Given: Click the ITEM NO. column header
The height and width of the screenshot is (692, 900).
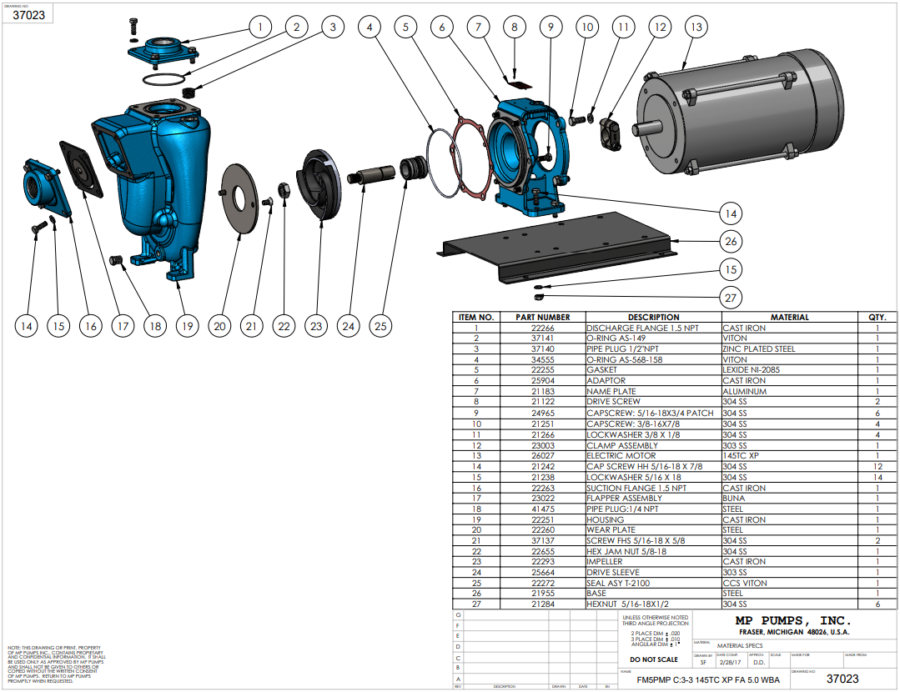Looking at the screenshot, I should coord(476,317).
